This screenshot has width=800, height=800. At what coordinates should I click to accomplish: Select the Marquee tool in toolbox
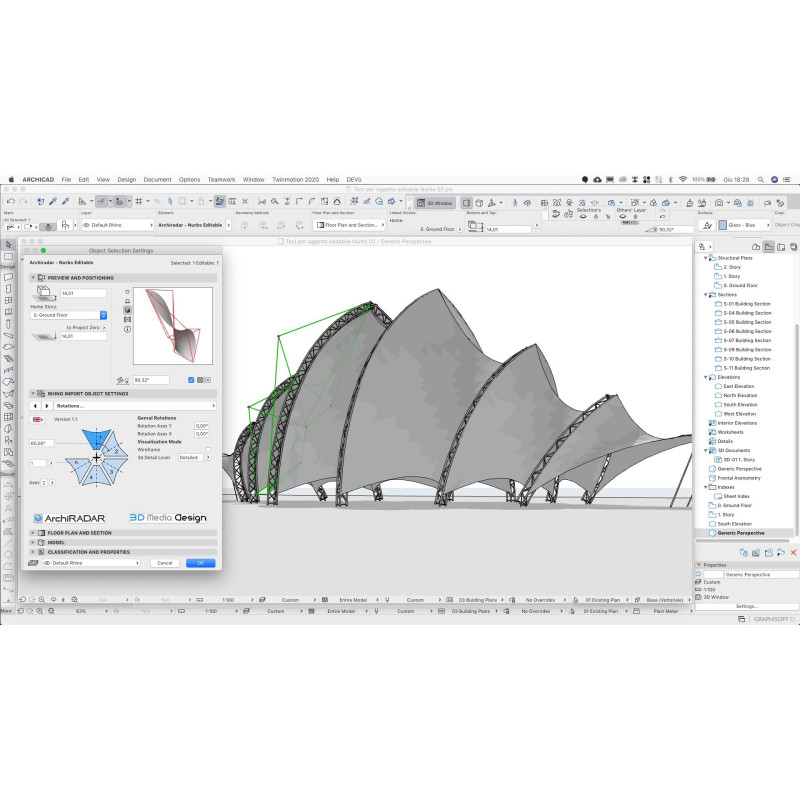pos(9,256)
